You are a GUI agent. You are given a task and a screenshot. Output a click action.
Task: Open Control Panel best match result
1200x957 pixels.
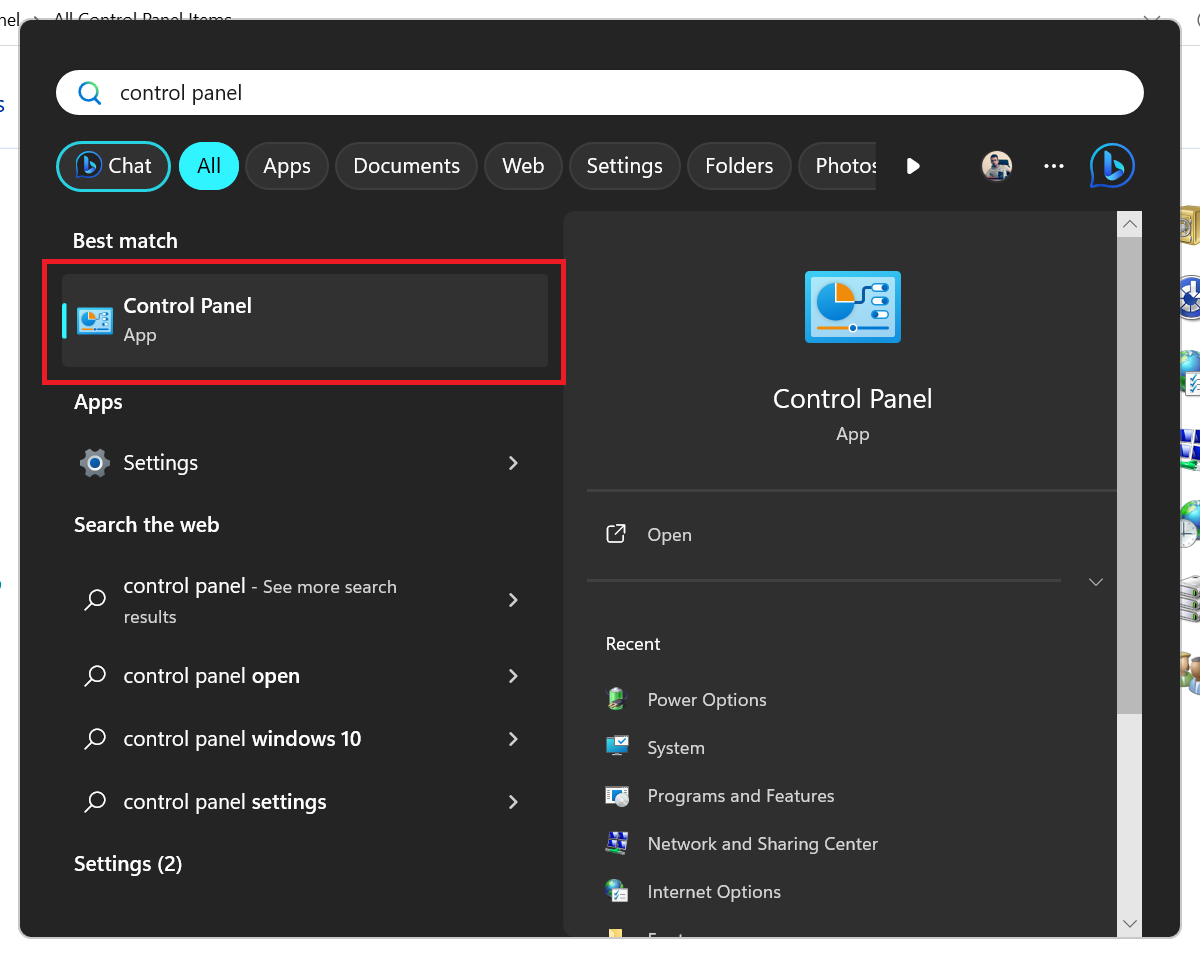click(x=305, y=320)
